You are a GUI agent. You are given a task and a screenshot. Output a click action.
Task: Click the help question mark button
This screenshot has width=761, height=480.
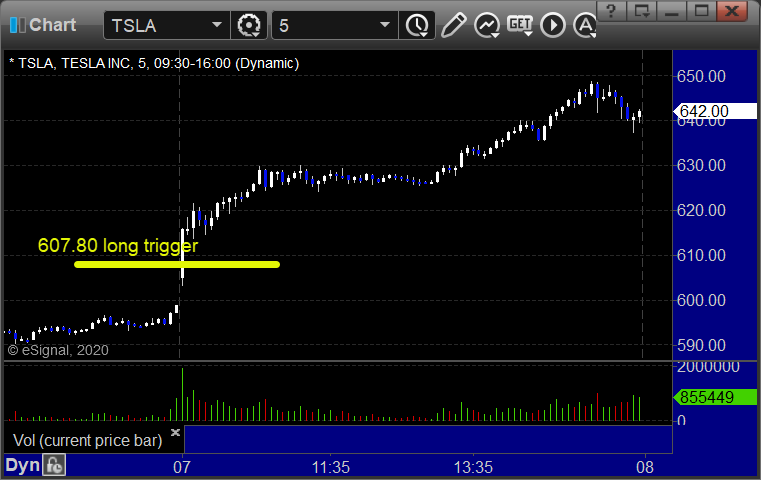click(612, 11)
